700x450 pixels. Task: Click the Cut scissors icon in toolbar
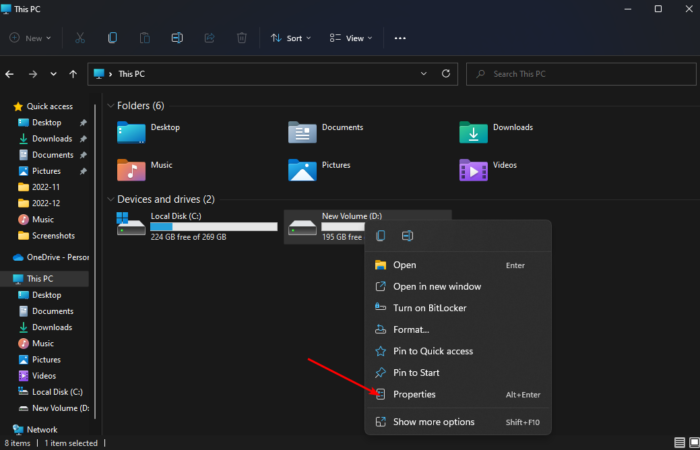(x=80, y=38)
